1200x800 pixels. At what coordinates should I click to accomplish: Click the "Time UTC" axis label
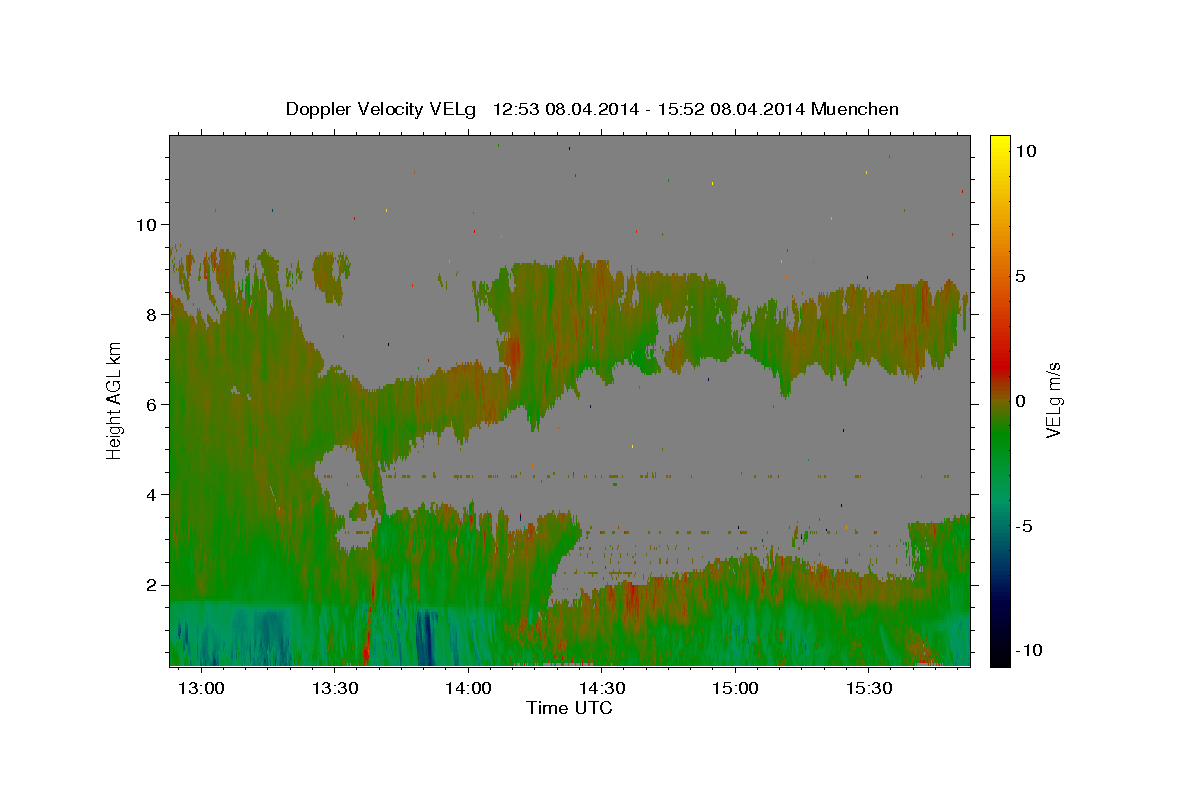569,708
